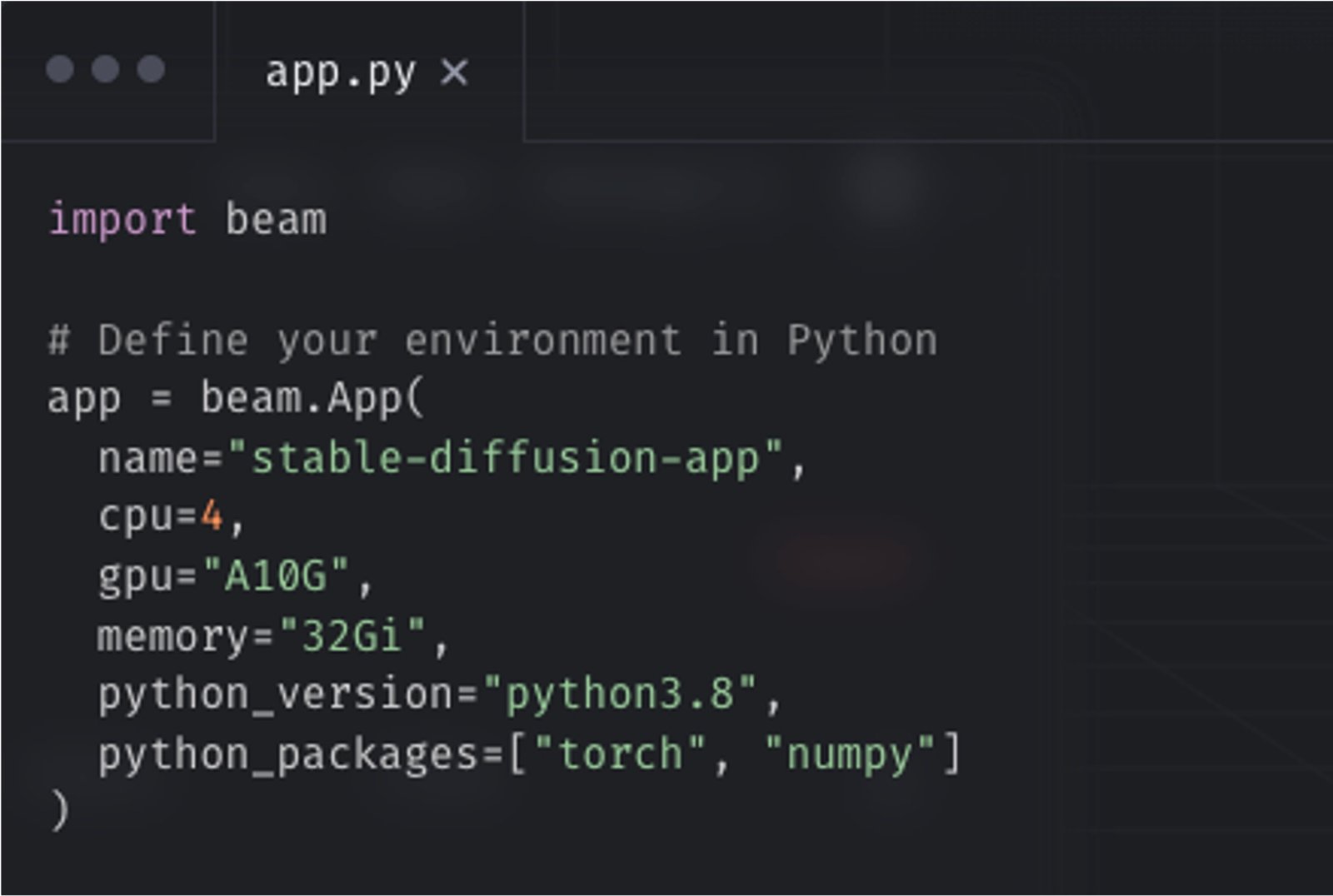Click the string "python3.8"
1333x896 pixels.
point(620,694)
